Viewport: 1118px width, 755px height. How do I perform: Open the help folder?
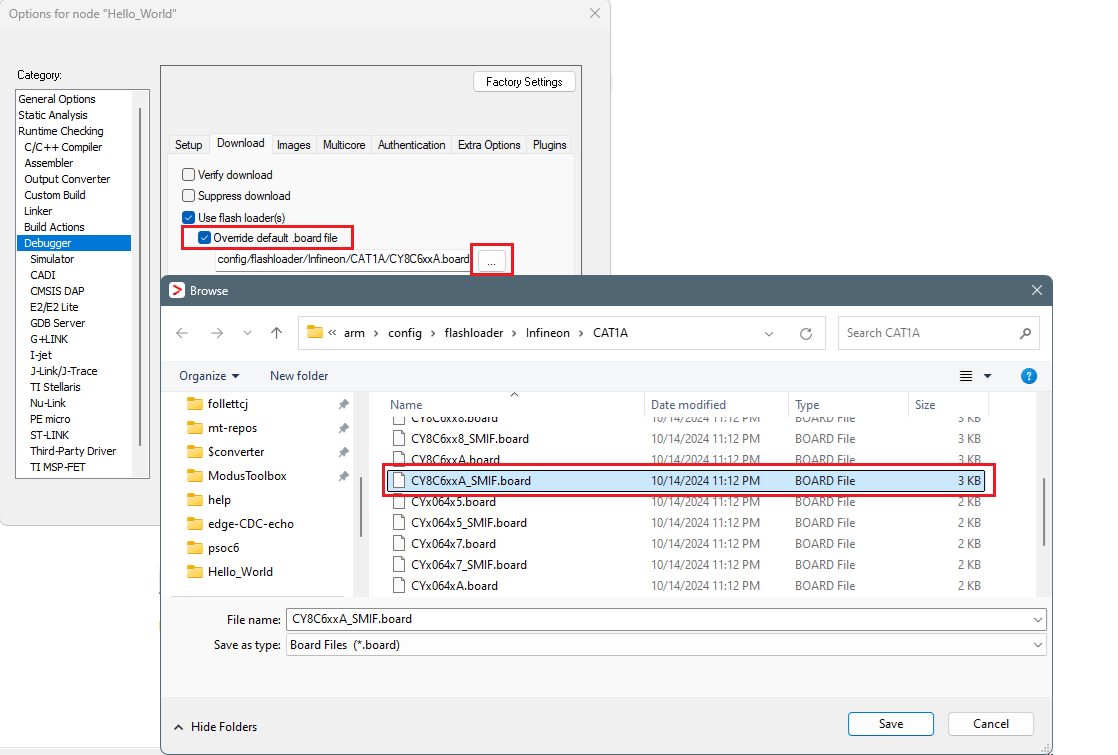pos(219,500)
